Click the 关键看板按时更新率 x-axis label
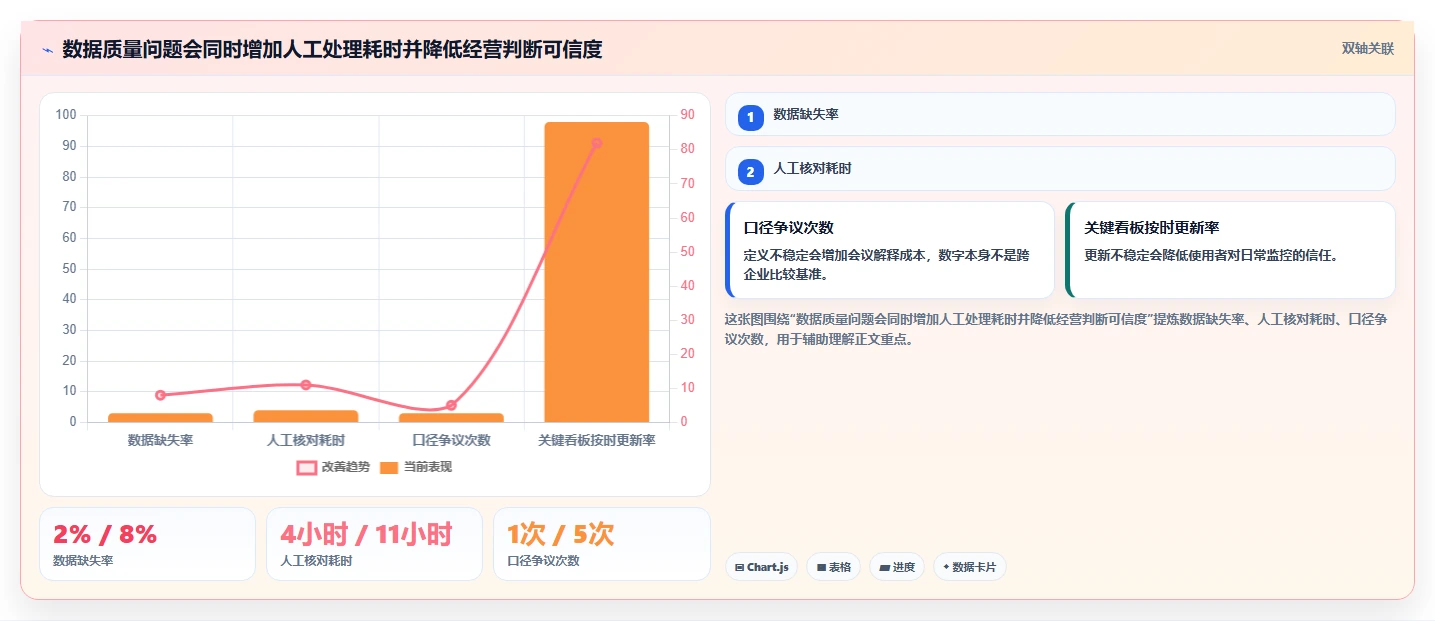 597,440
